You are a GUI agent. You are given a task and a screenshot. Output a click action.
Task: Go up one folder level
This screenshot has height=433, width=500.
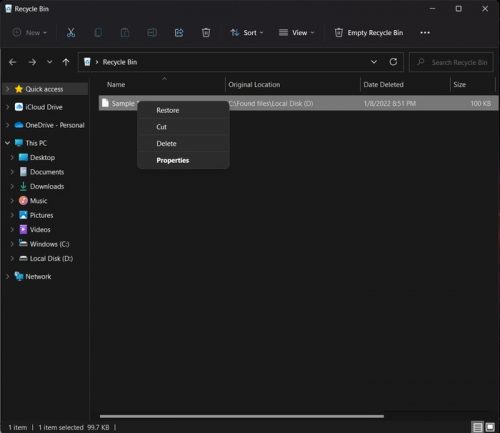[66, 62]
